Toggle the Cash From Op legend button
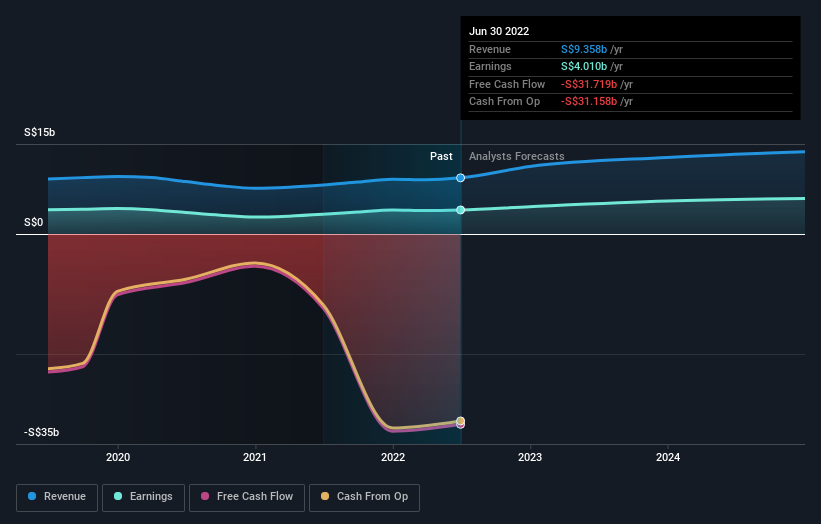This screenshot has height=524, width=821. (364, 497)
